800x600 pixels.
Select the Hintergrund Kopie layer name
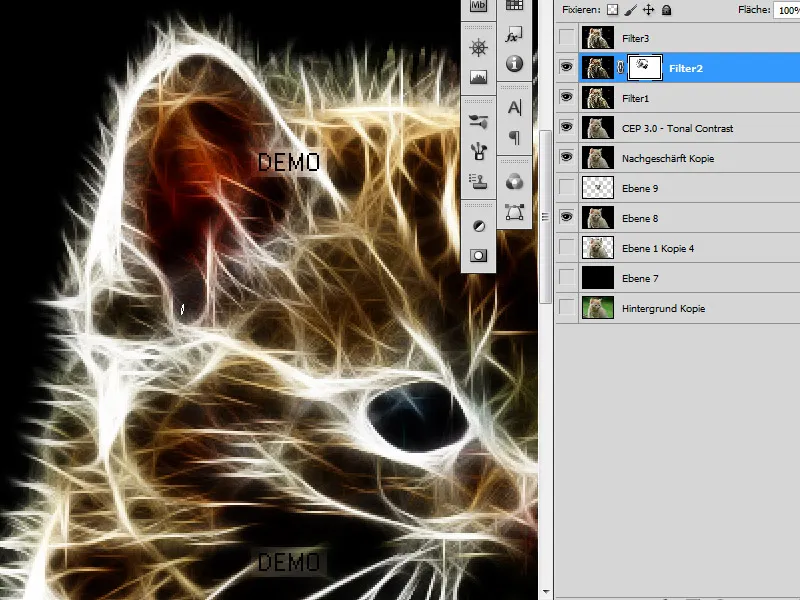tap(663, 308)
